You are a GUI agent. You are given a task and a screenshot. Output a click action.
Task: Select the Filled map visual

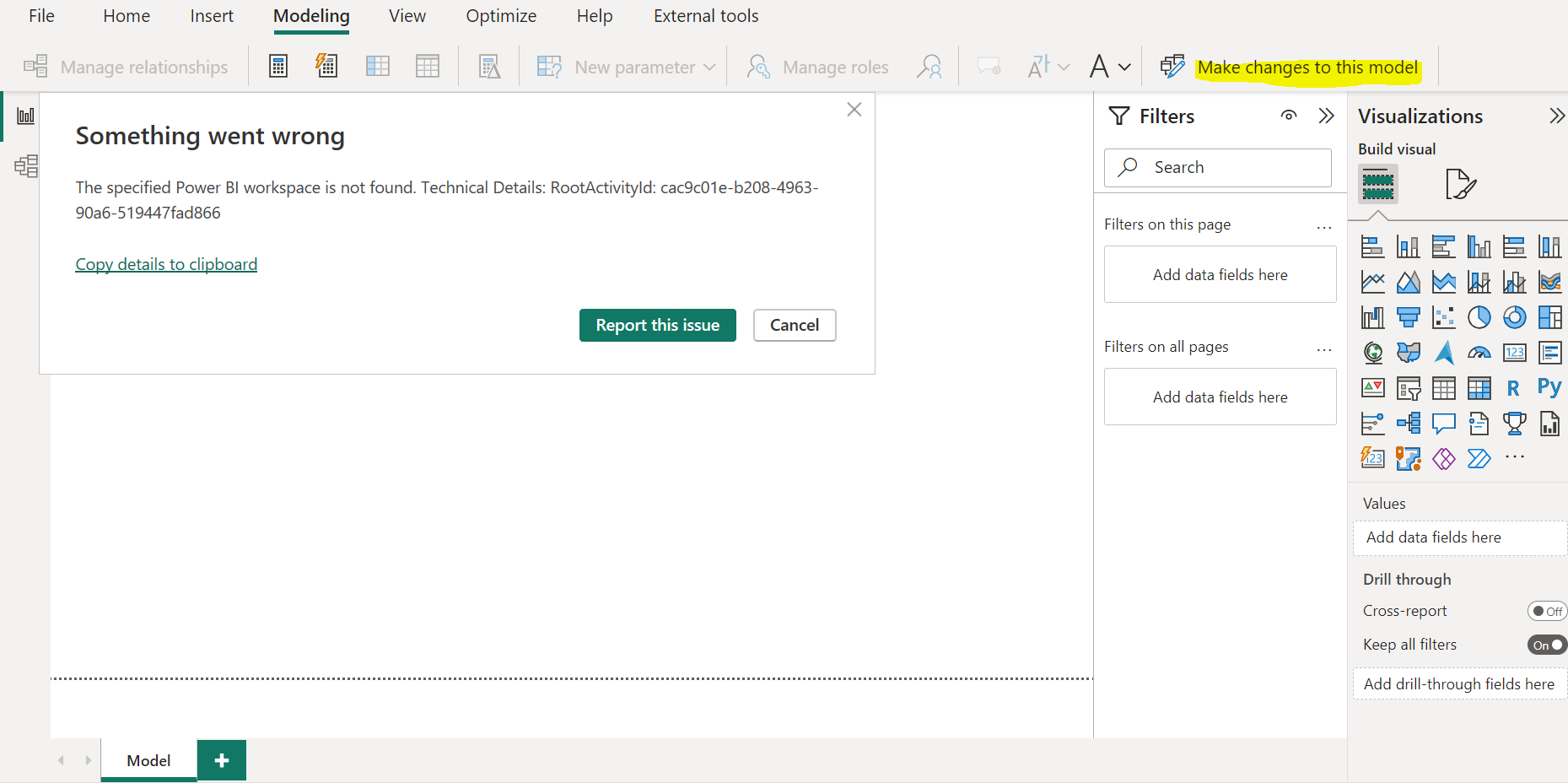pyautogui.click(x=1409, y=353)
